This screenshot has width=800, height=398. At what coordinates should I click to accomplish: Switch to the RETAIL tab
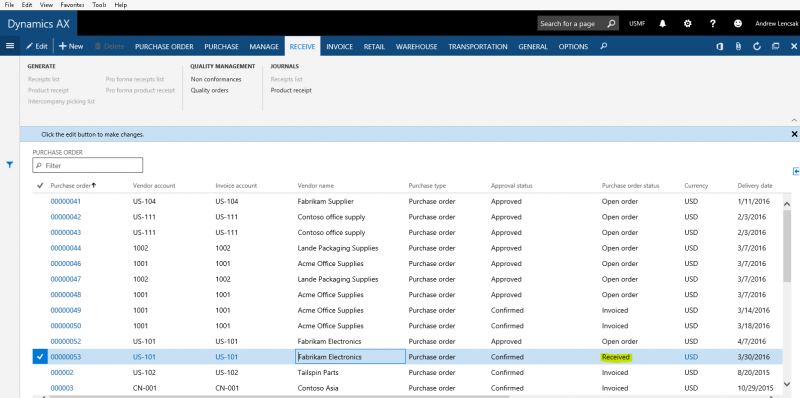click(x=374, y=46)
